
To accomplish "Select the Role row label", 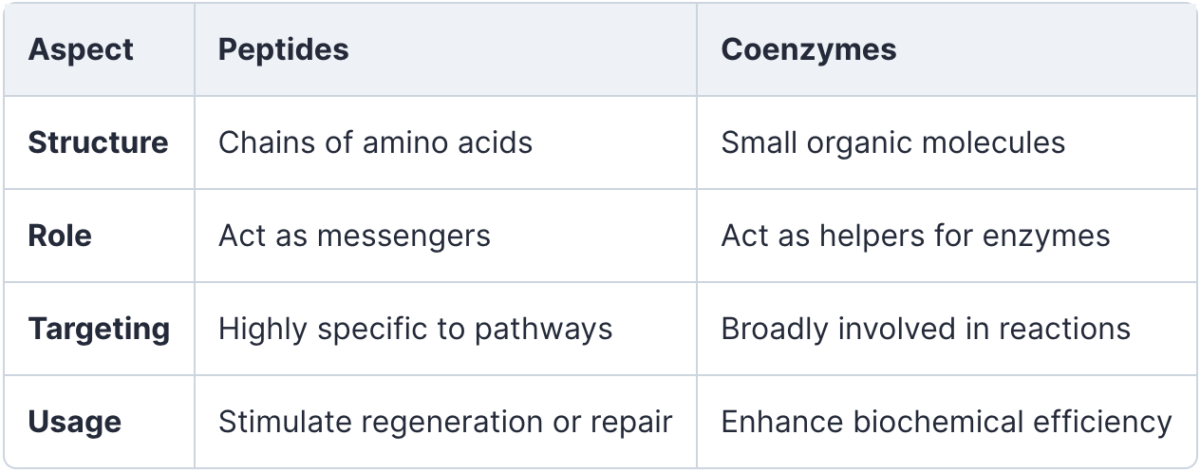I will pos(59,235).
